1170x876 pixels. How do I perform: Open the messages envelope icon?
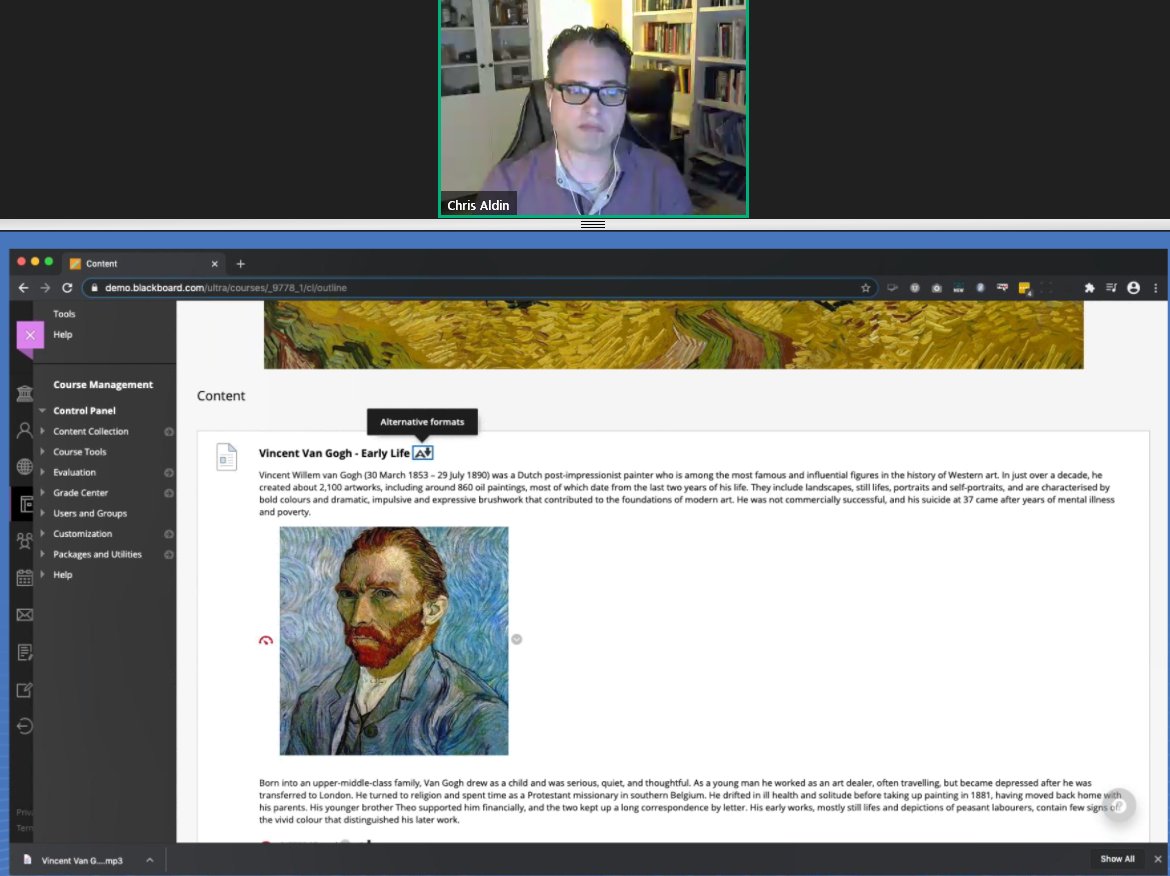point(23,614)
